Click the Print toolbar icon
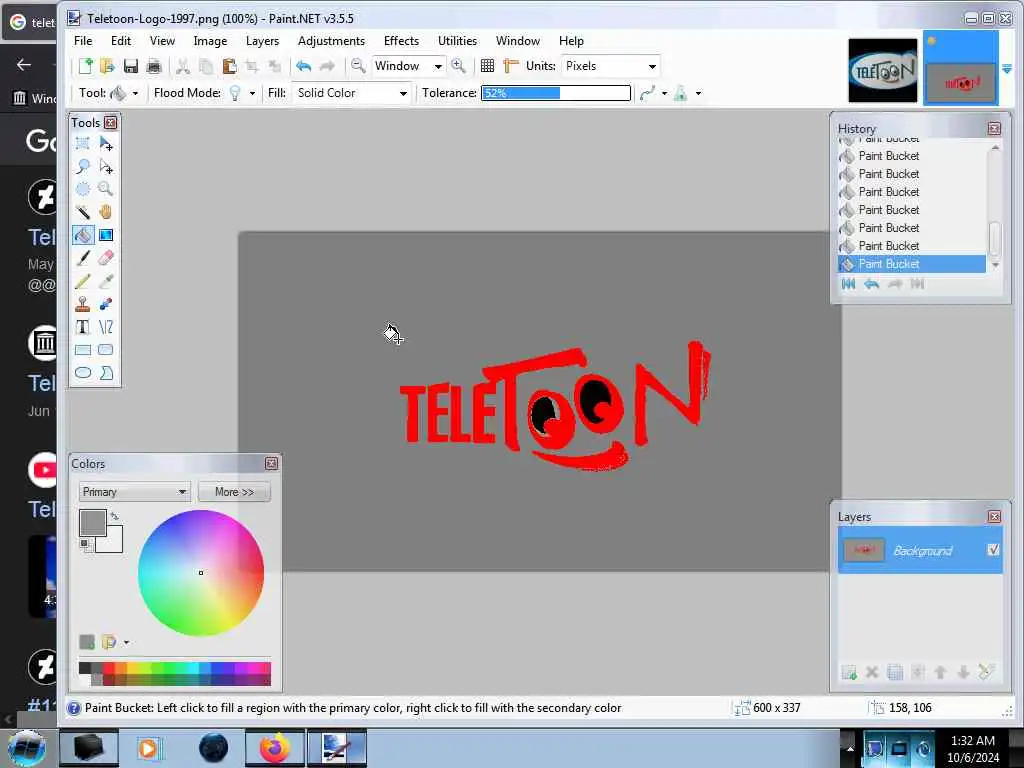The image size is (1024, 768). 154,66
